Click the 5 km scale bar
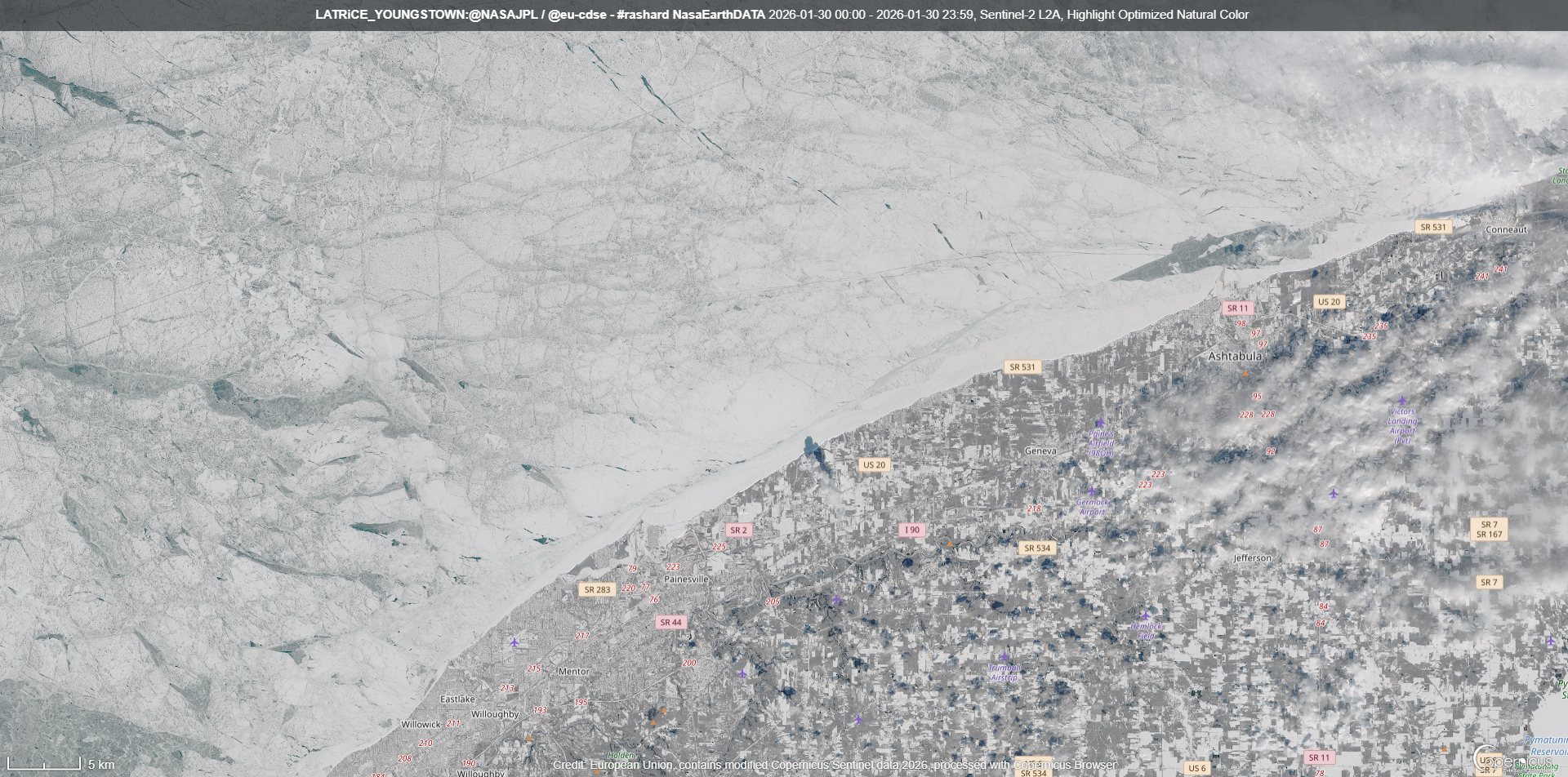1568x777 pixels. tap(45, 765)
